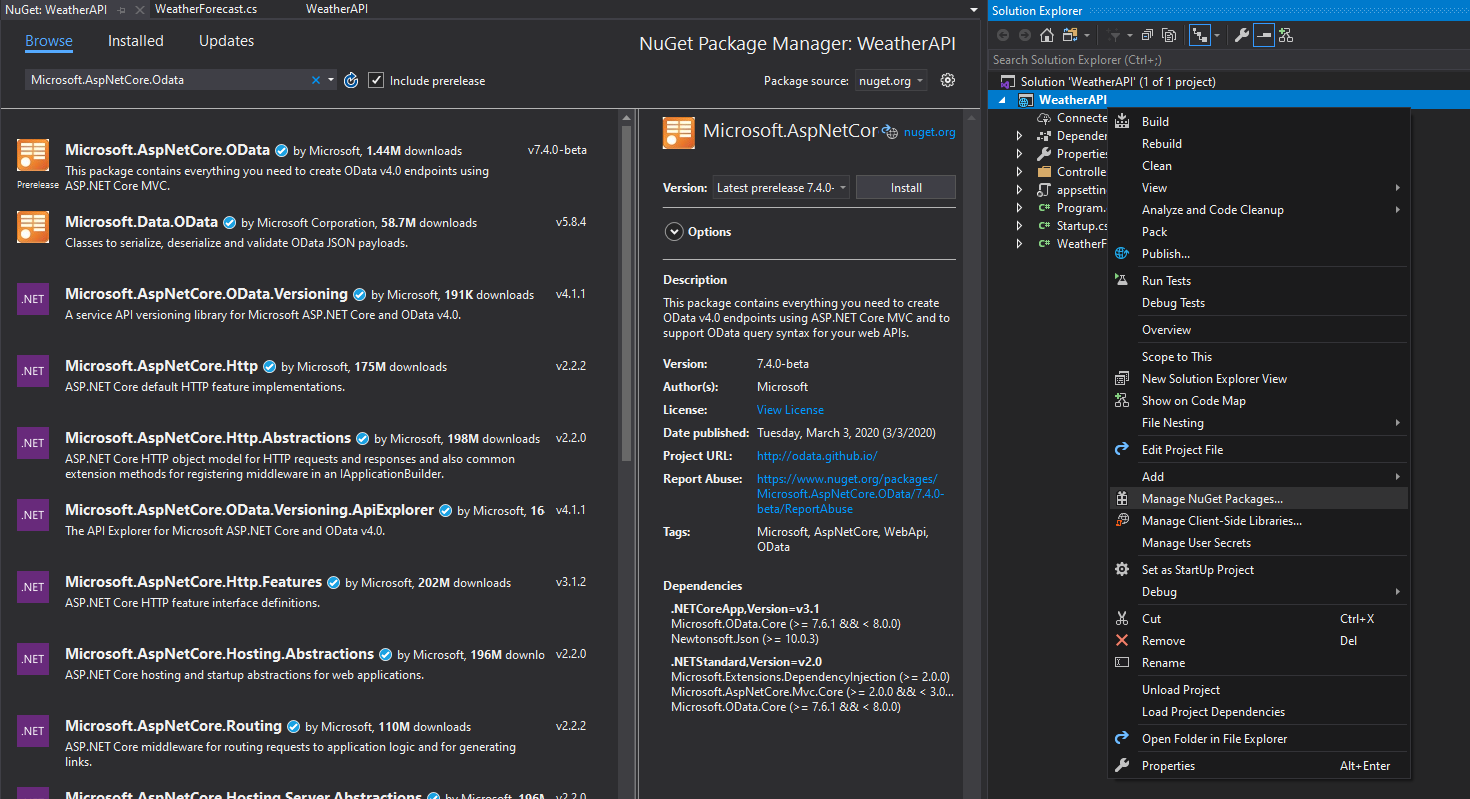Click the Manage NuGet Packages icon in the menu
Image resolution: width=1470 pixels, height=799 pixels.
tap(1122, 498)
